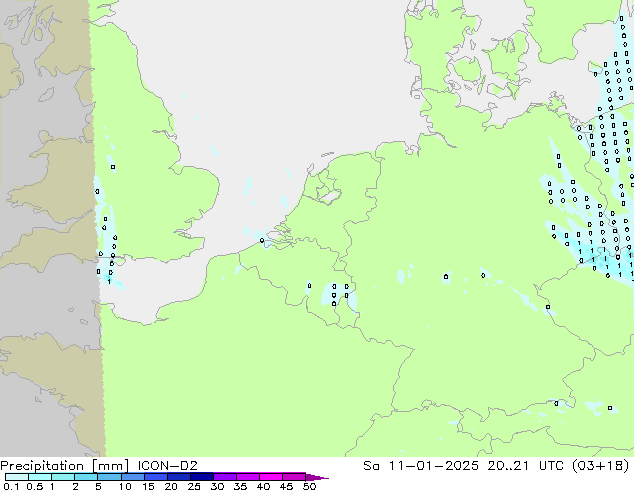This screenshot has height=490, width=634.
Task: Click the above-50 mm legend arrow tip
Action: click(x=317, y=477)
